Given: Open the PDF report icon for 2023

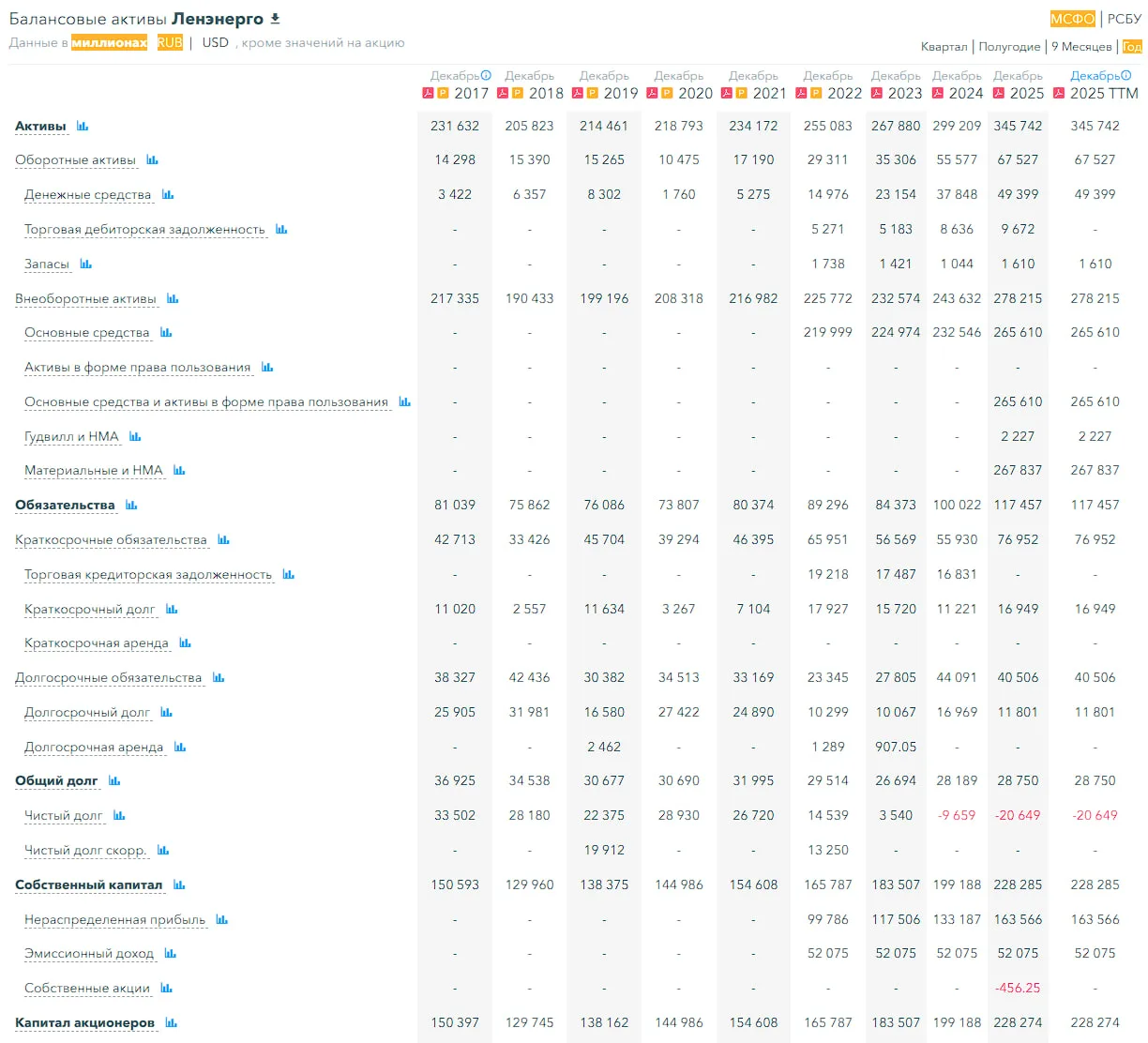Looking at the screenshot, I should tap(876, 93).
